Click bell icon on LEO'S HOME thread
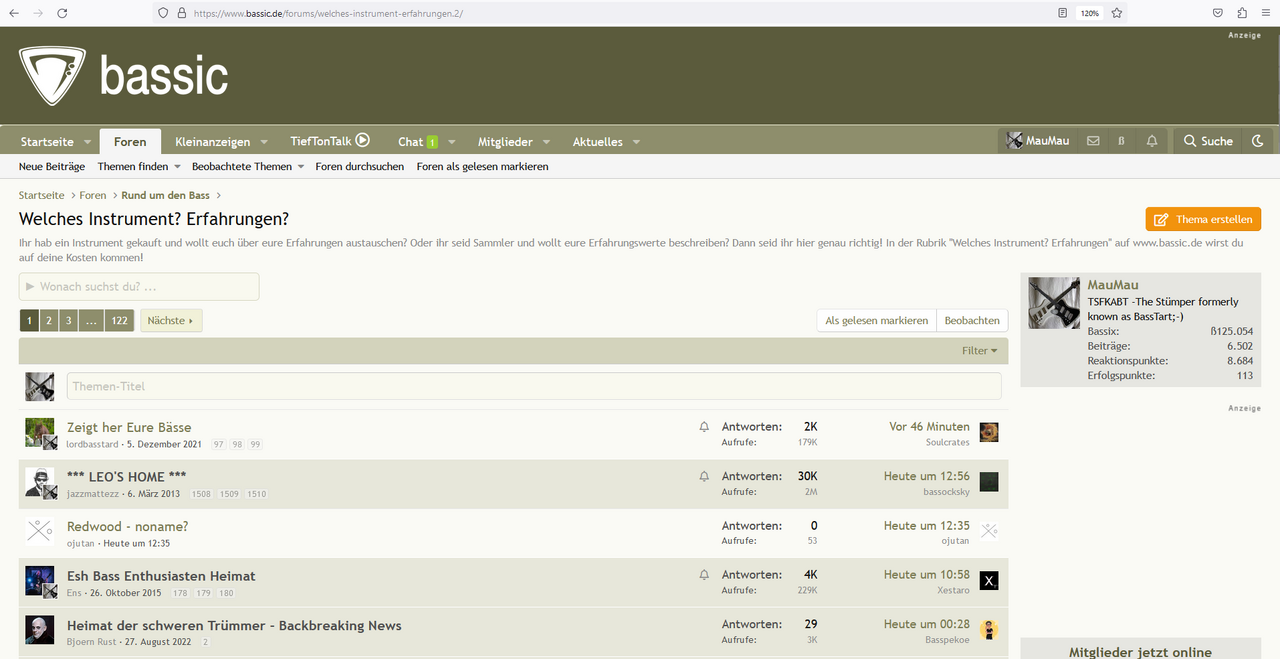The image size is (1280, 659). (x=704, y=476)
